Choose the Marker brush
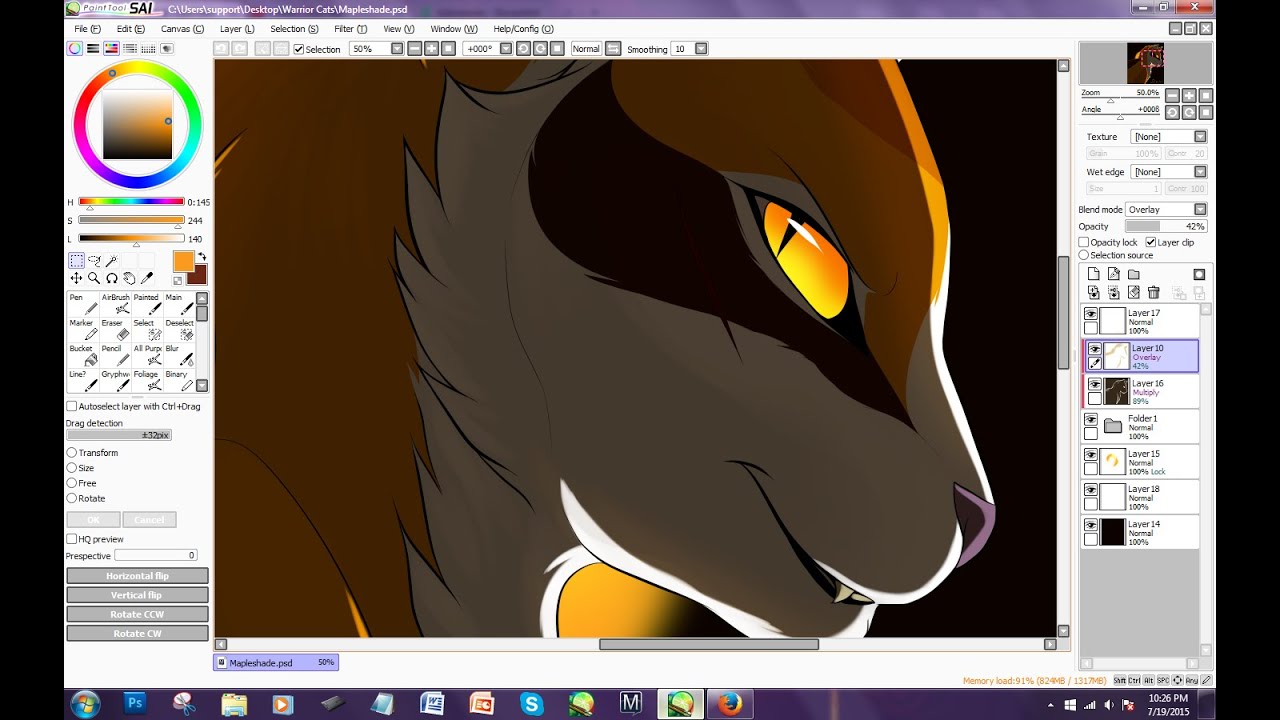 82,330
